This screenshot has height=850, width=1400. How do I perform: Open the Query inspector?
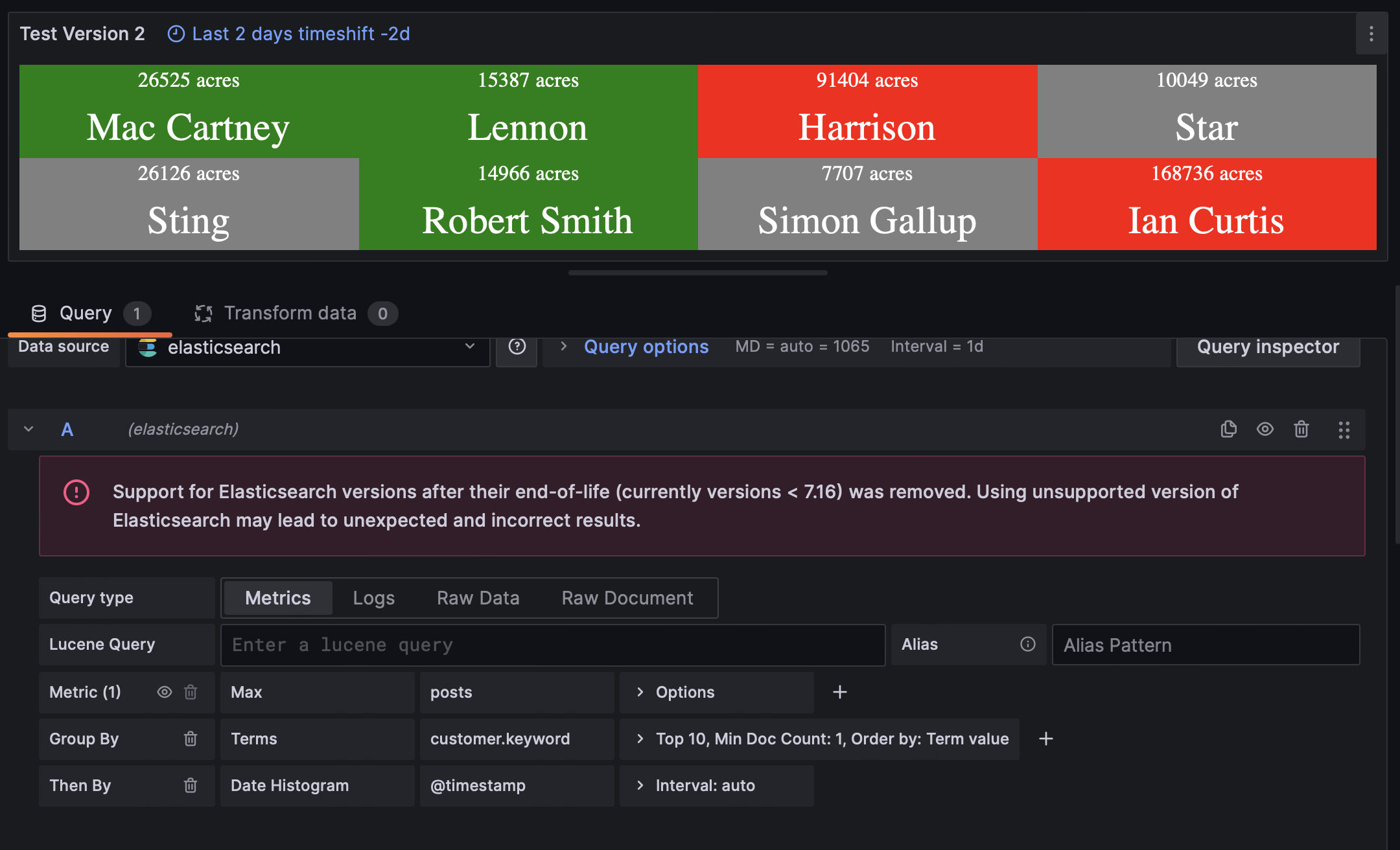1267,347
